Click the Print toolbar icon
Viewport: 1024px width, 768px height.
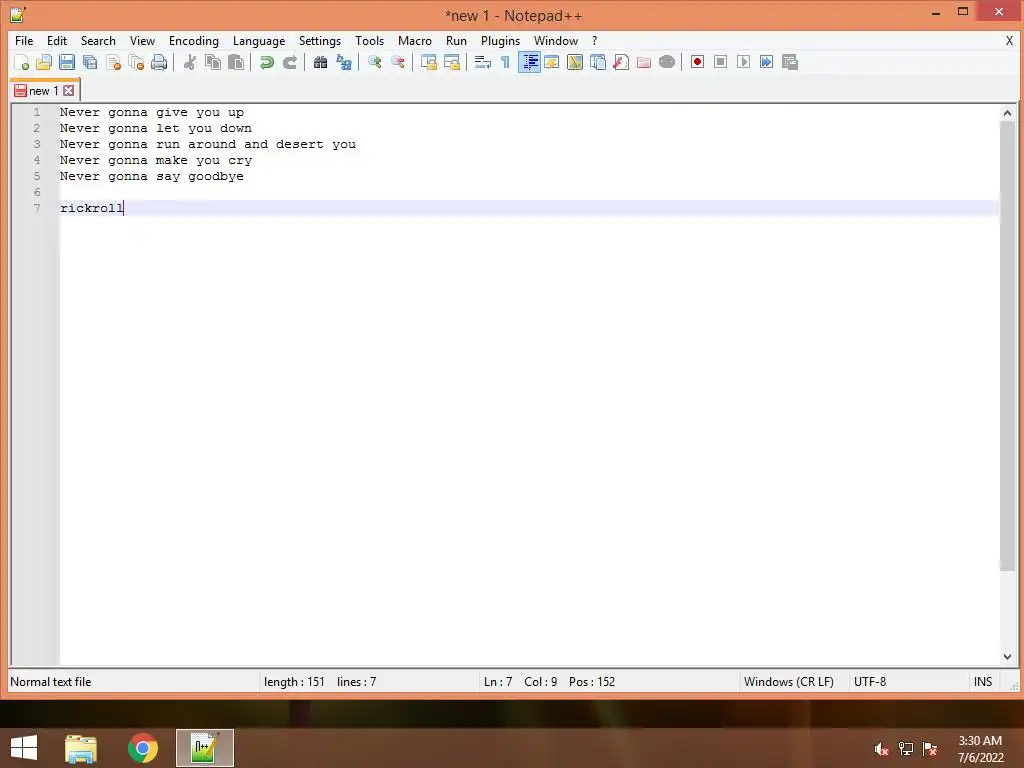159,62
